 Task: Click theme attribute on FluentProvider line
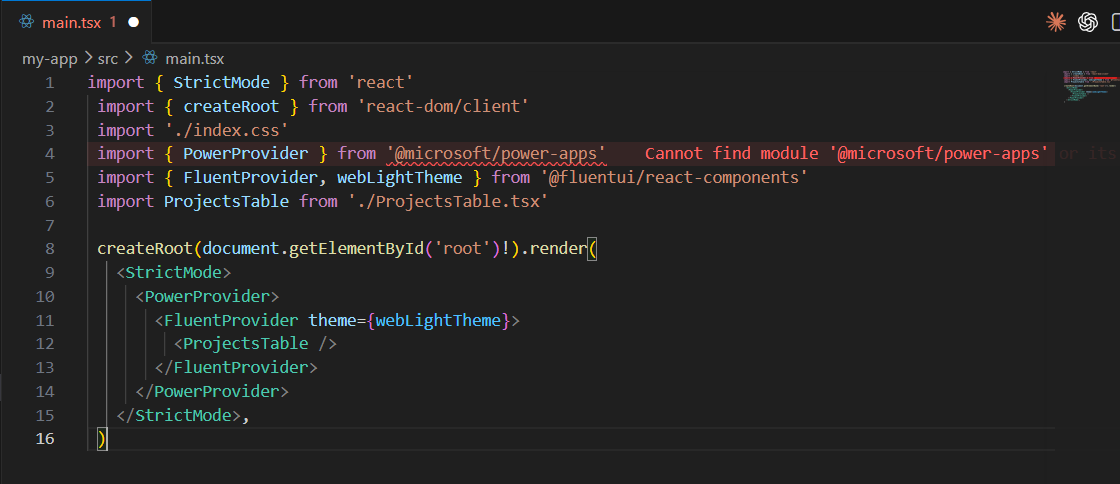pyautogui.click(x=332, y=320)
